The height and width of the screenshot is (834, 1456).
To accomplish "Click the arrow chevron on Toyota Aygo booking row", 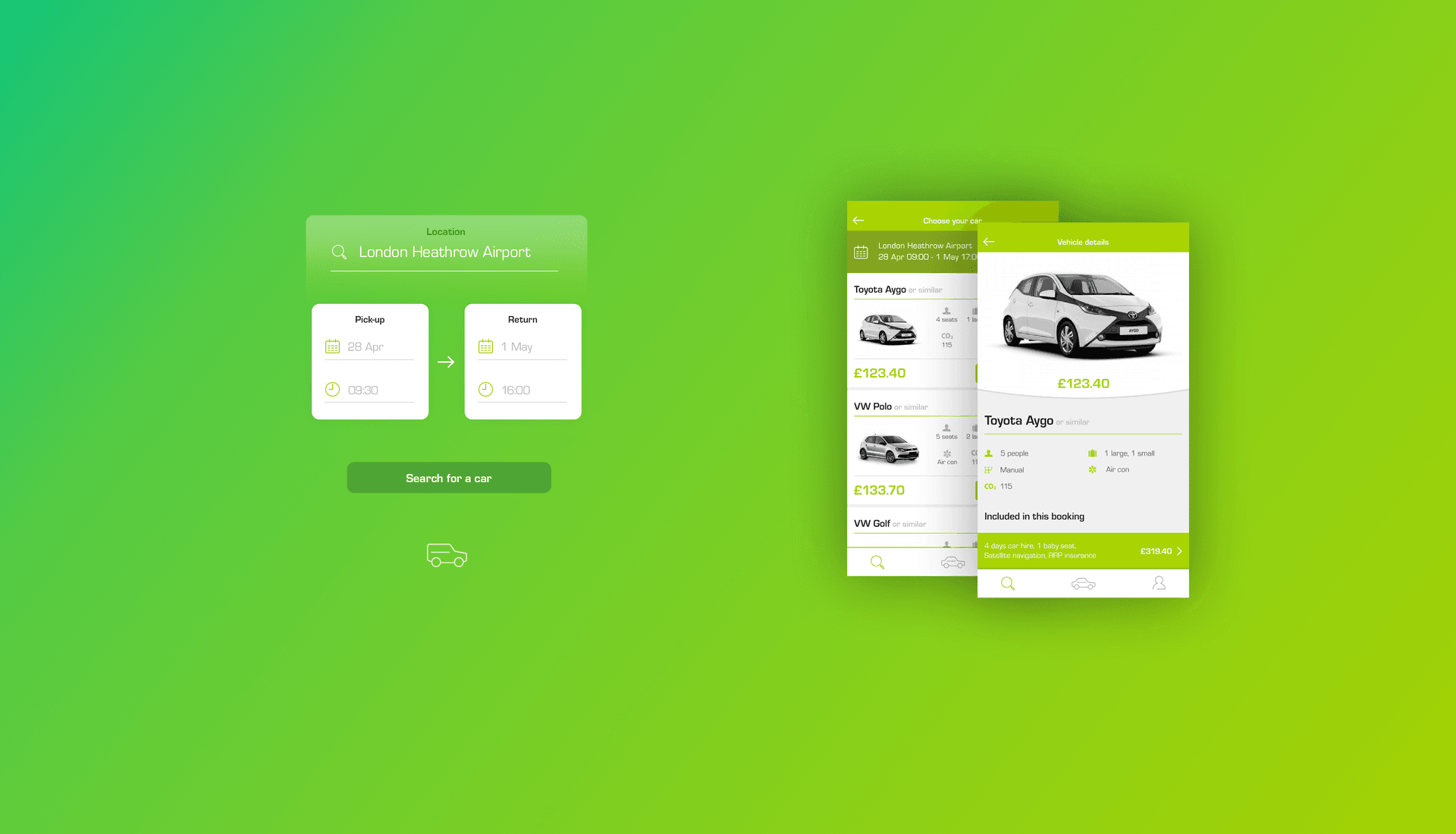I will (1178, 550).
